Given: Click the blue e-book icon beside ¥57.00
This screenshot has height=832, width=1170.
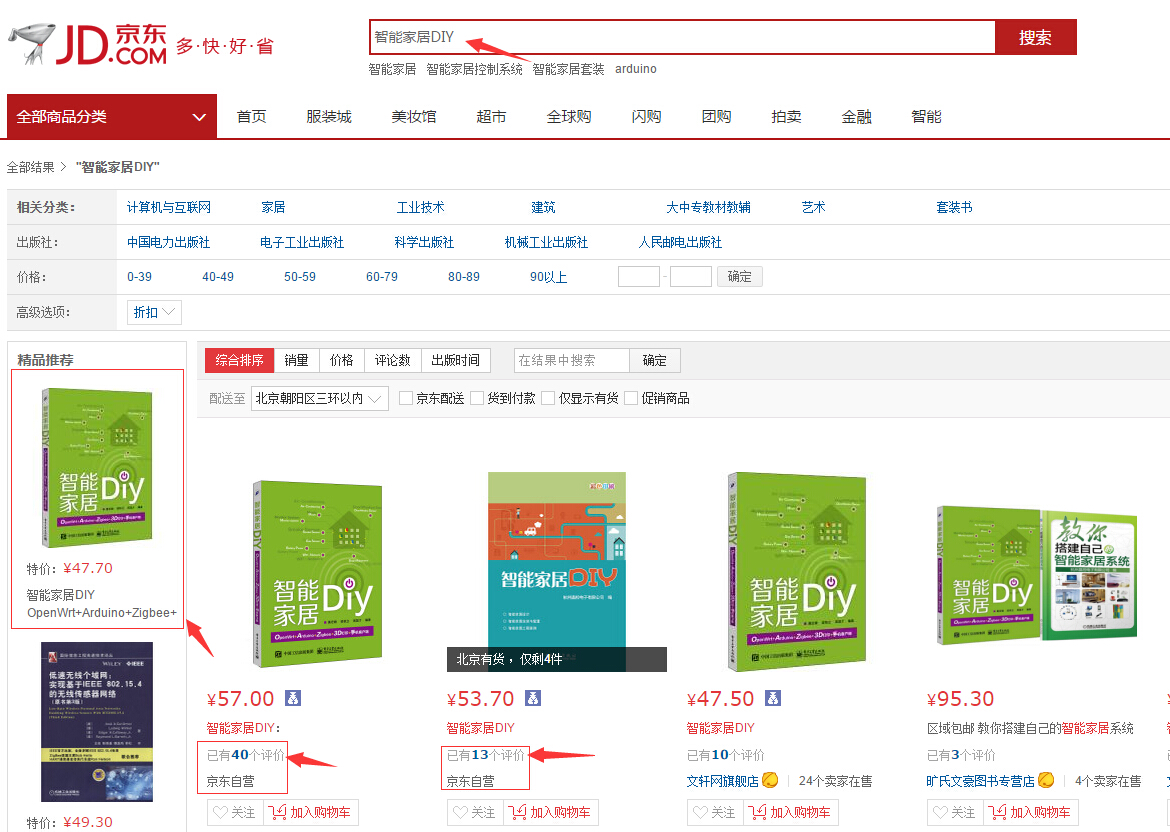Looking at the screenshot, I should pyautogui.click(x=293, y=698).
